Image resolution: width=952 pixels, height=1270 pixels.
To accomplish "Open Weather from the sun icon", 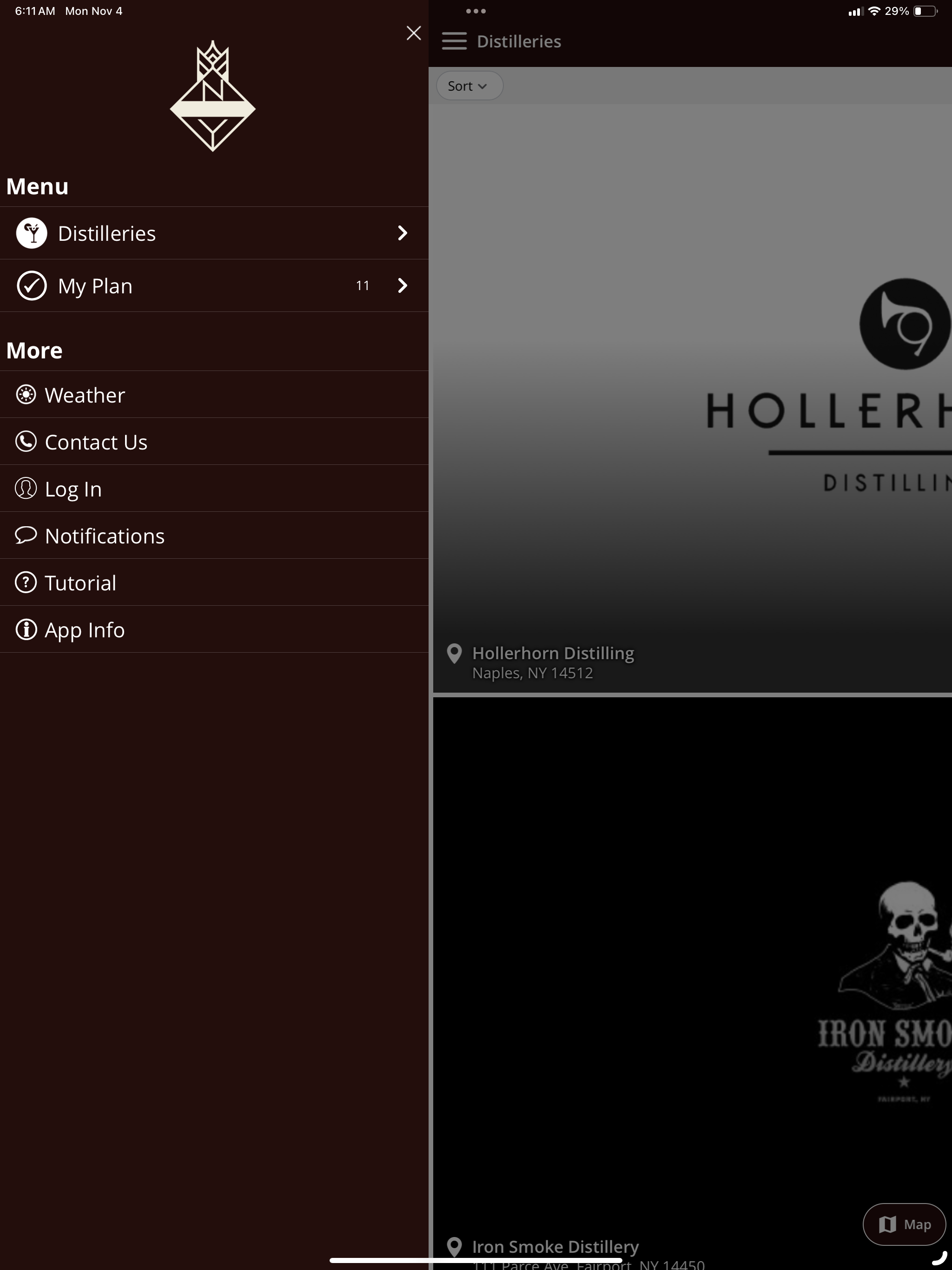I will [26, 395].
